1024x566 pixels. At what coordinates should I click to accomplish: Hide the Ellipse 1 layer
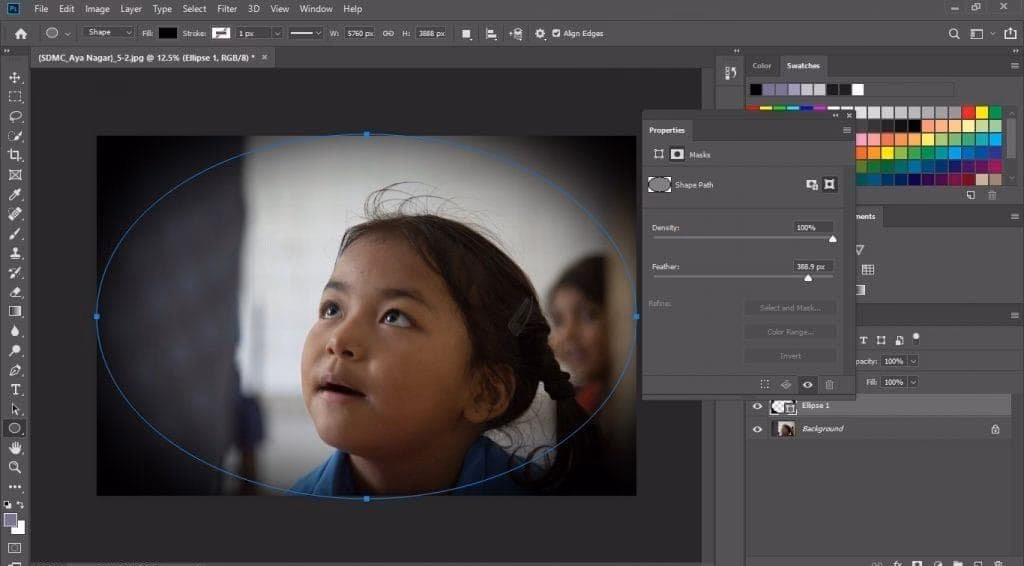click(757, 407)
